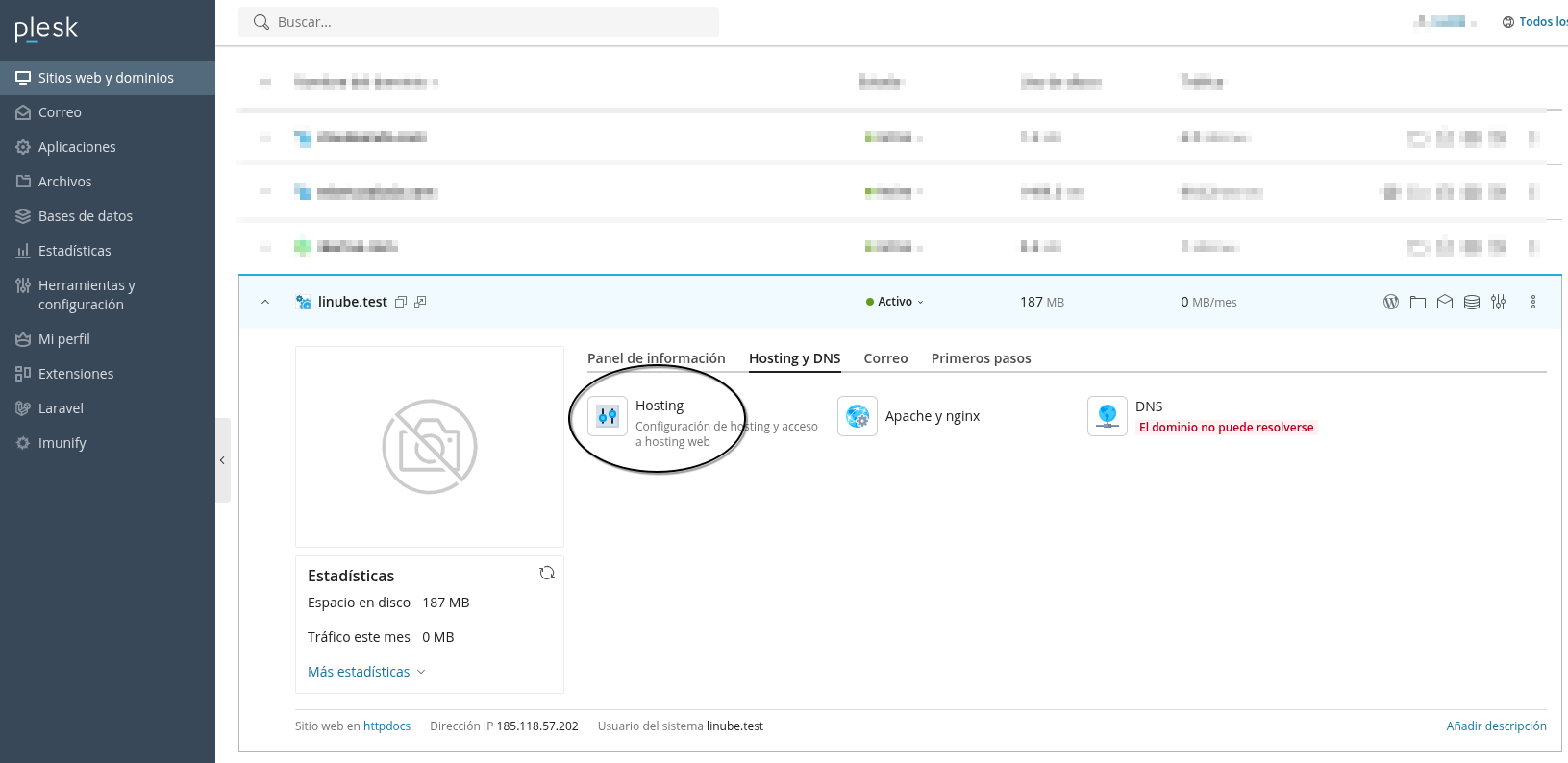1568x763 pixels.
Task: Open the three-dot menu for linube.test
Action: coord(1533,302)
